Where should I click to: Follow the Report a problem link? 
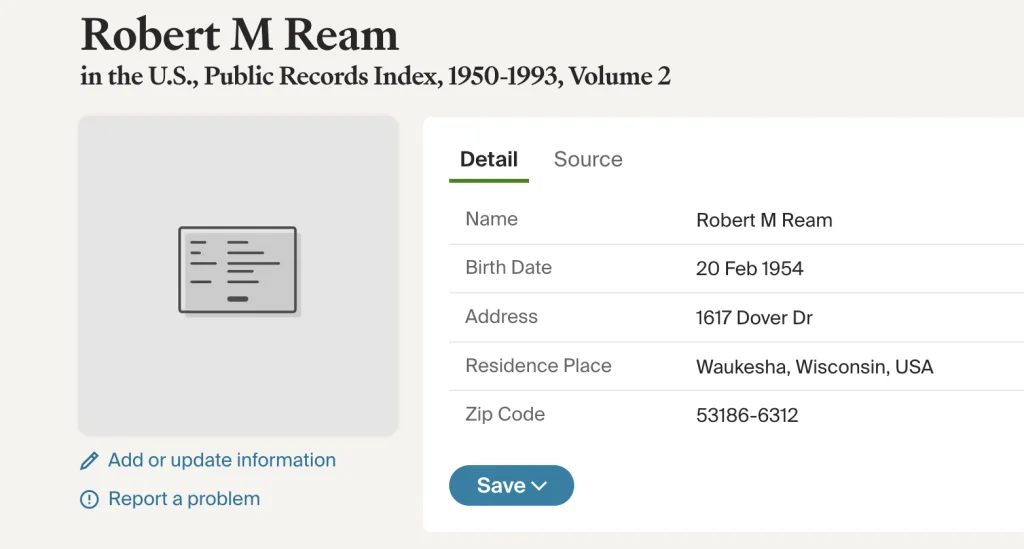pos(184,499)
